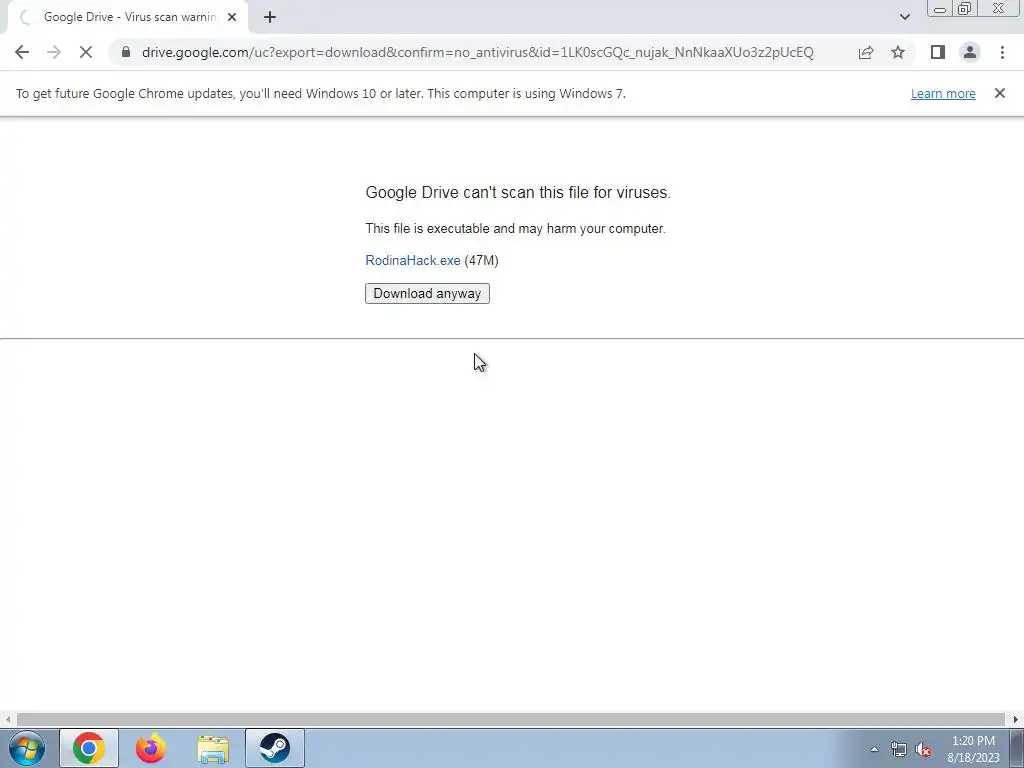Click the muted volume tray icon

point(923,750)
